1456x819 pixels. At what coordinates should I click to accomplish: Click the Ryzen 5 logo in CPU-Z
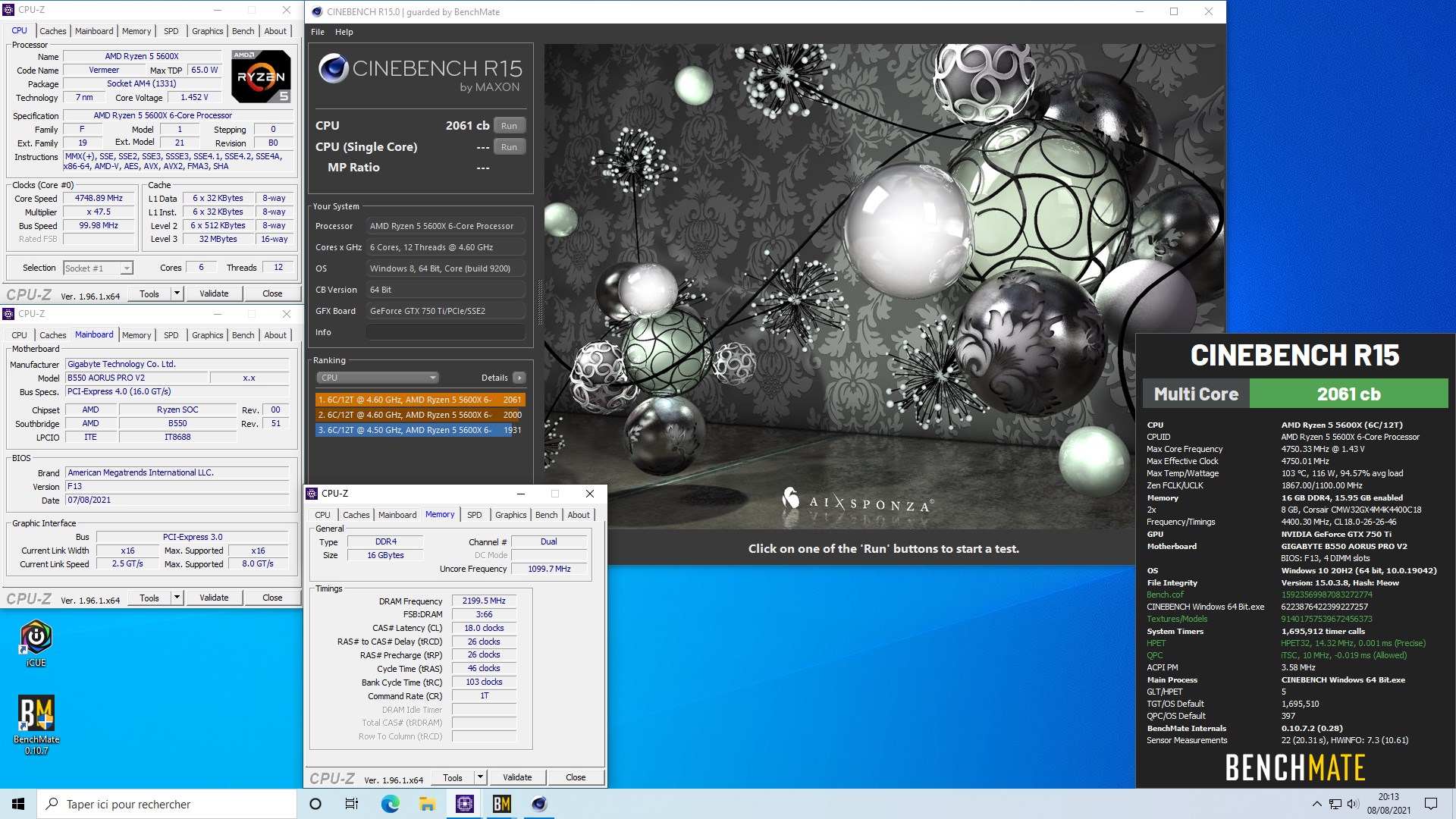pos(261,76)
